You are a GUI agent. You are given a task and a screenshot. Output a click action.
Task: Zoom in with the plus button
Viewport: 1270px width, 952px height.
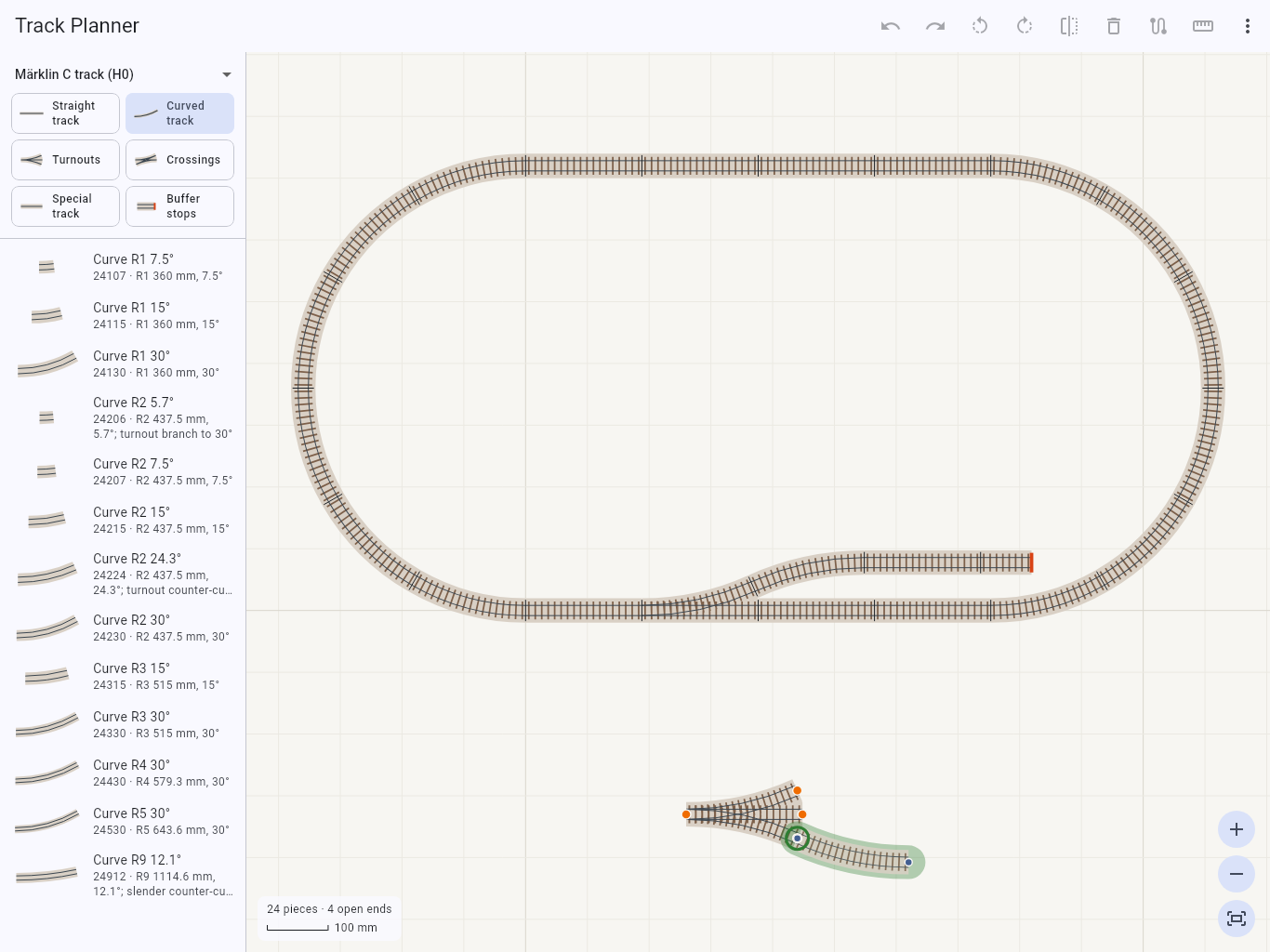tap(1237, 829)
